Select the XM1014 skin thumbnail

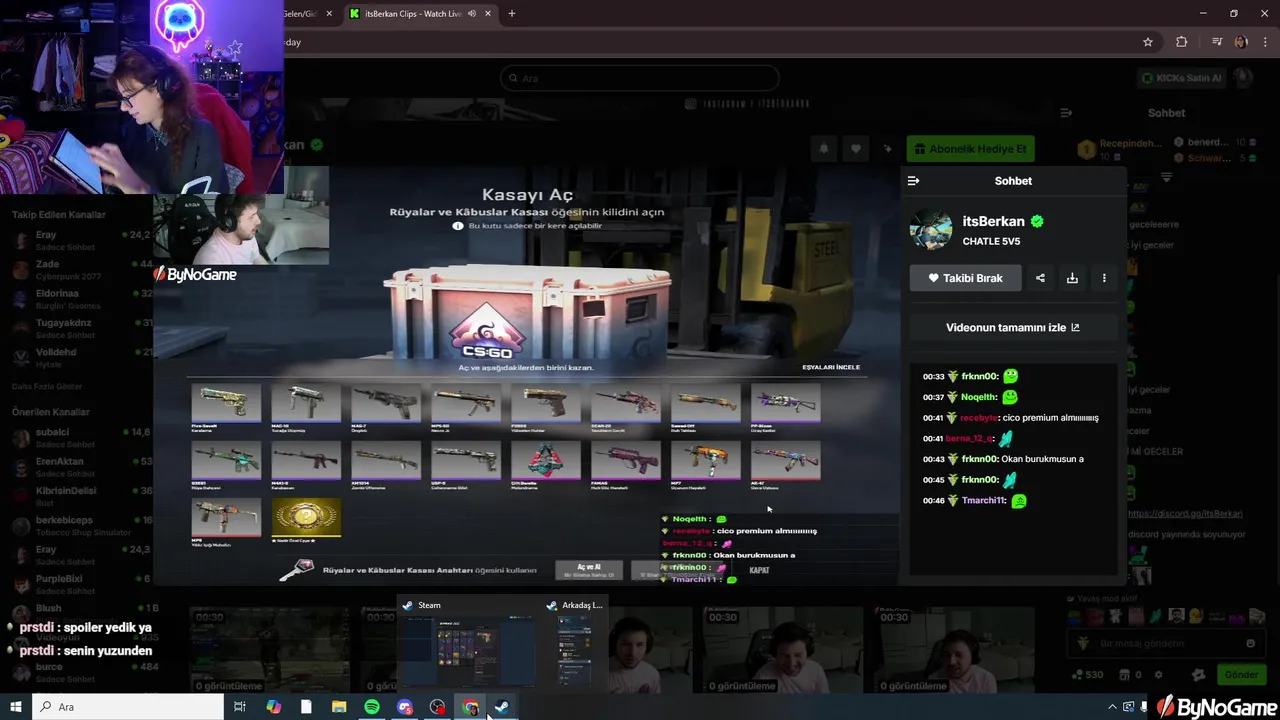[x=386, y=463]
